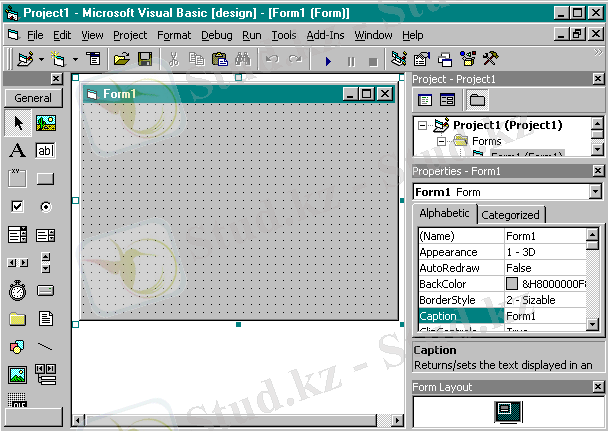Click the Break pause button
The height and width of the screenshot is (431, 608).
351,61
